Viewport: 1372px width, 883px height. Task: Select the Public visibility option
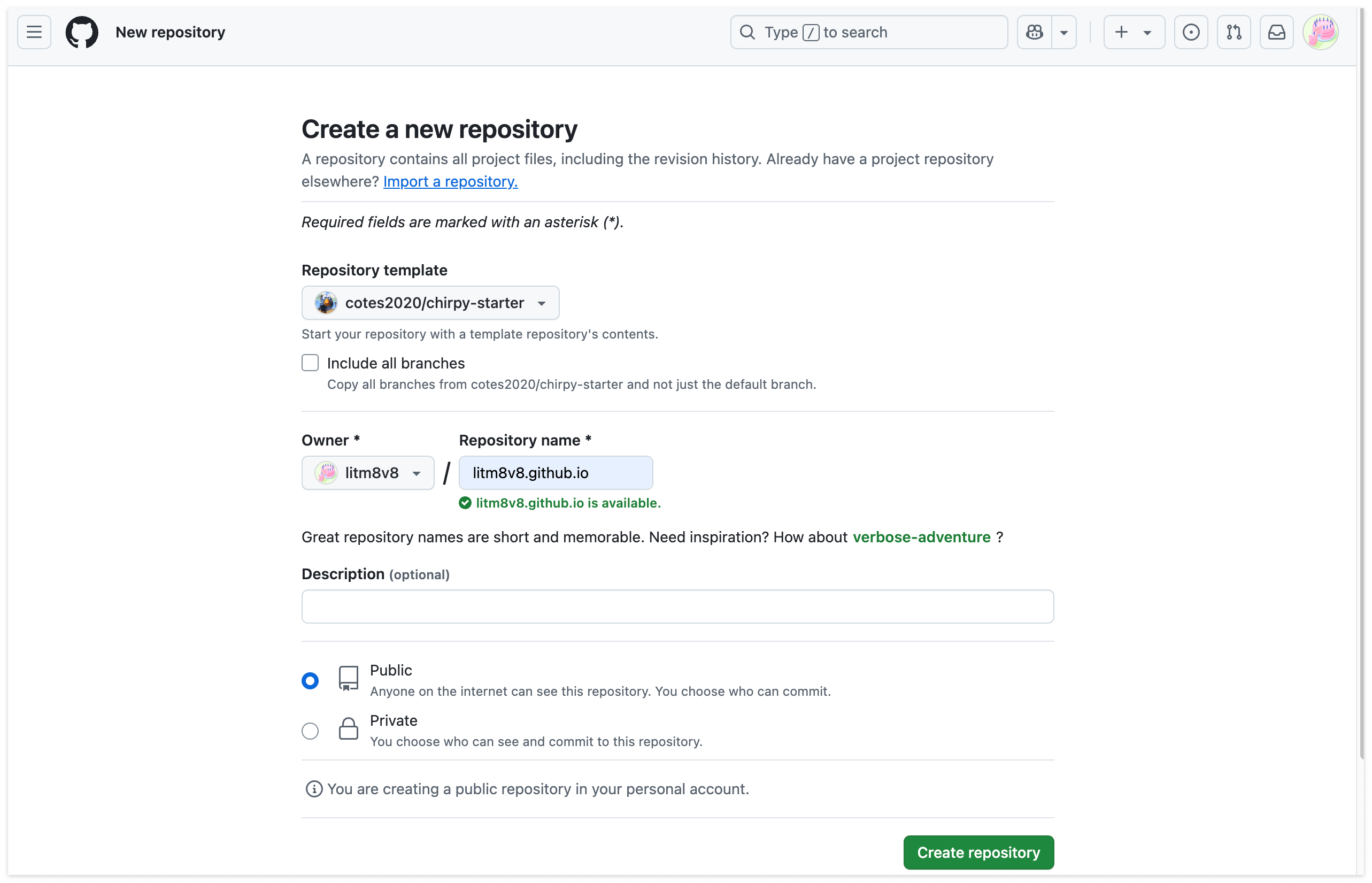click(310, 680)
